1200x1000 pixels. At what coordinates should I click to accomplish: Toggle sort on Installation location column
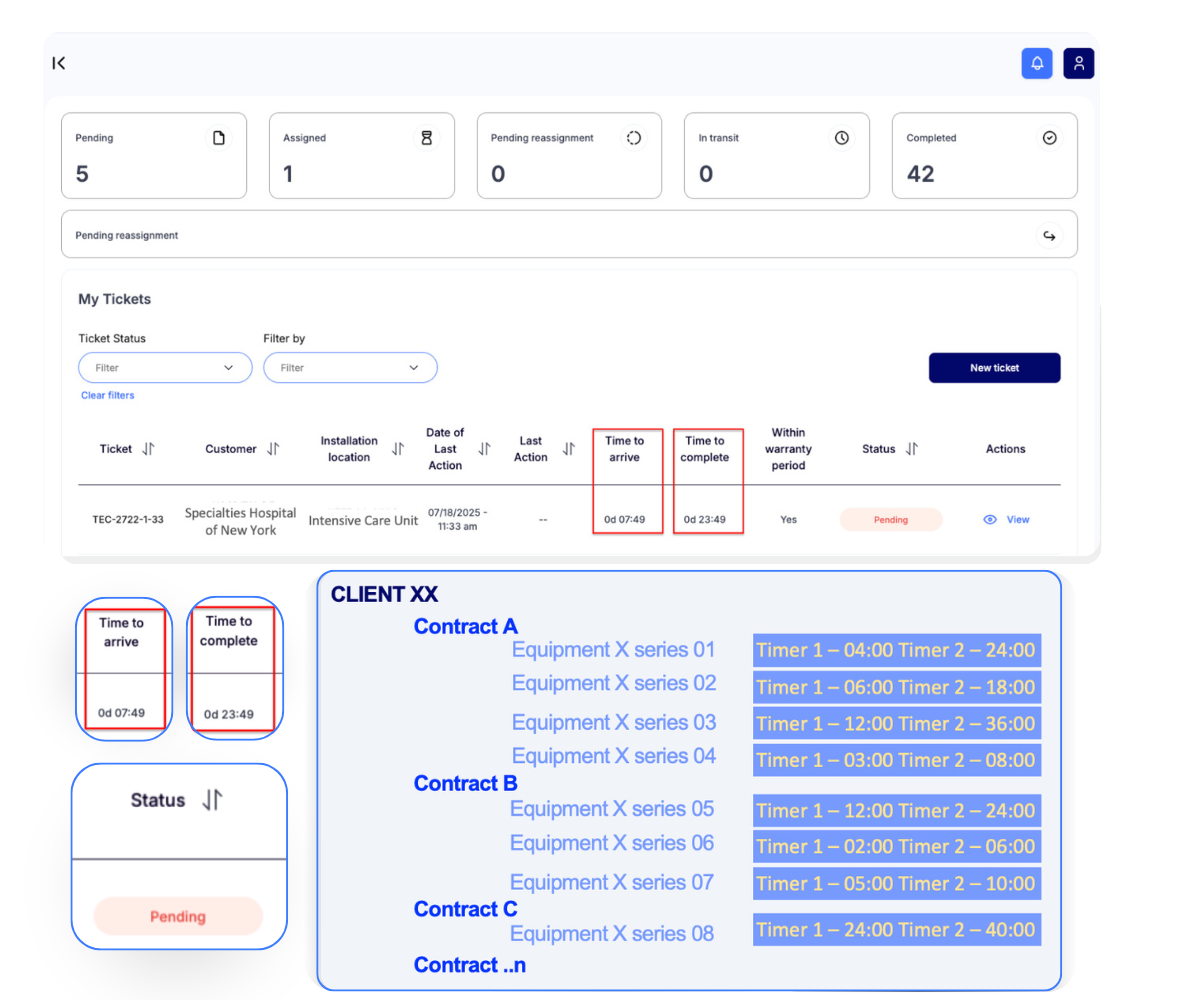click(x=398, y=449)
